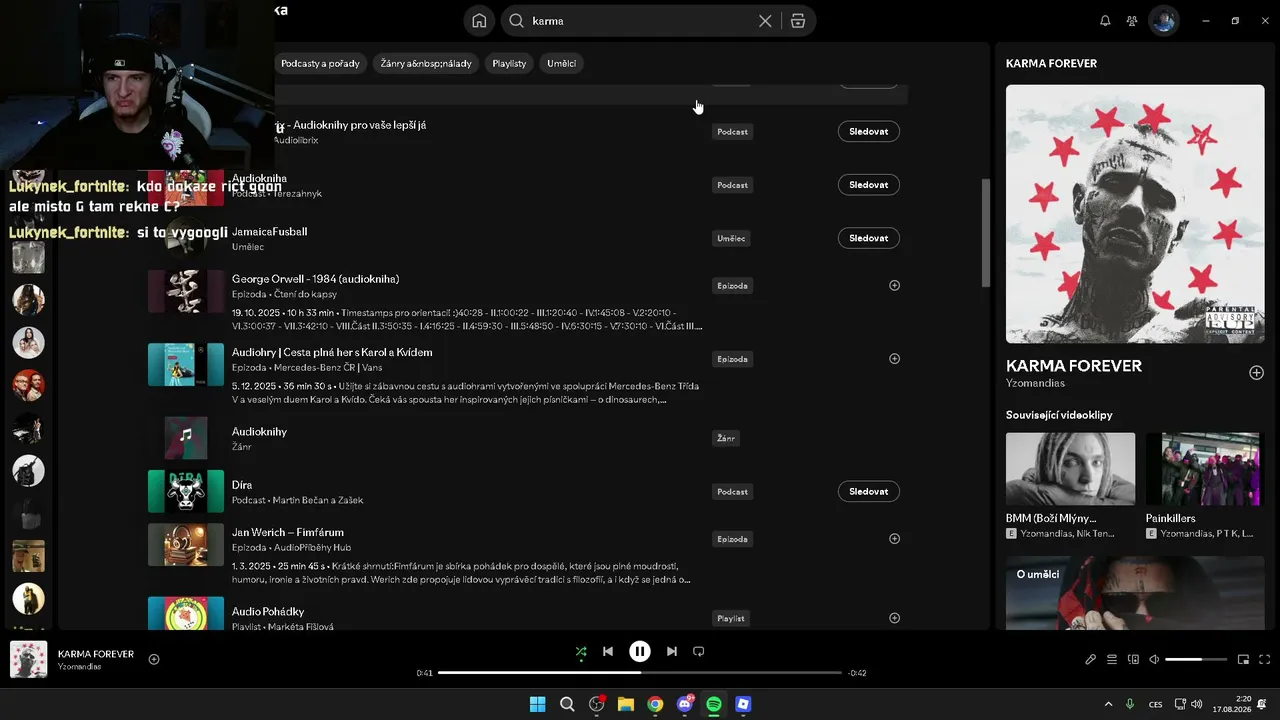Open the Browse icon beside the search box

[x=798, y=21]
